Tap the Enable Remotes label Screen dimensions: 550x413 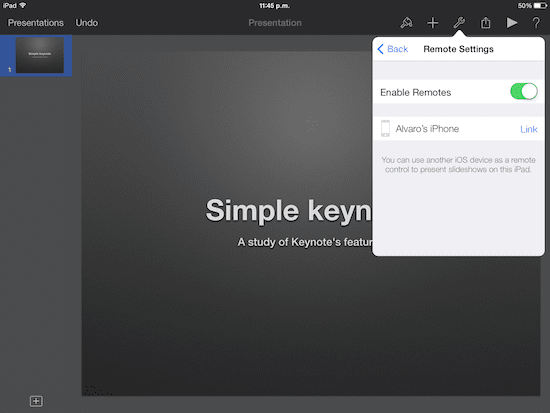(416, 92)
